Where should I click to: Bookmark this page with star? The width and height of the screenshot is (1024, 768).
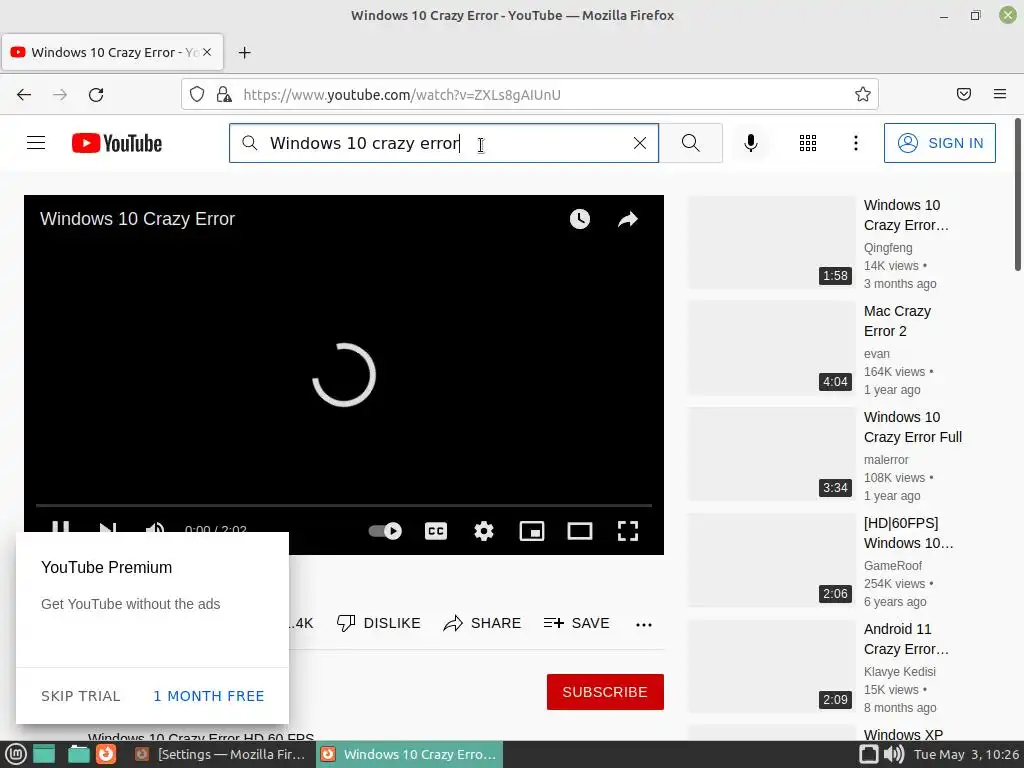click(x=863, y=95)
